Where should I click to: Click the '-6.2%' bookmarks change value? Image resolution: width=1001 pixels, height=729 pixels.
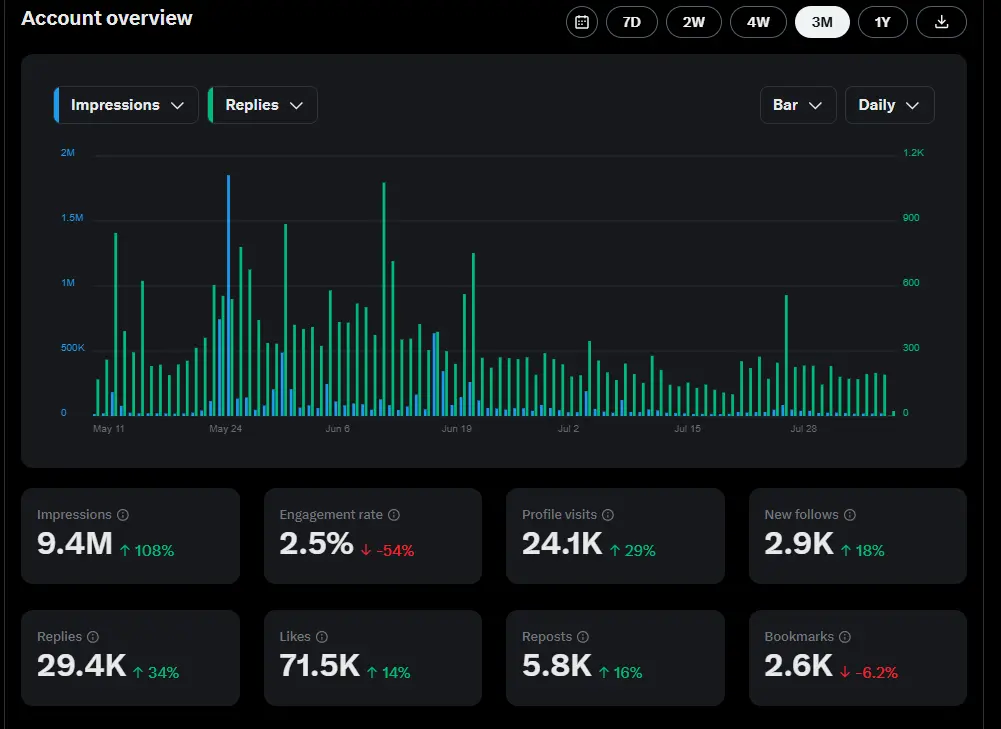coord(877,672)
